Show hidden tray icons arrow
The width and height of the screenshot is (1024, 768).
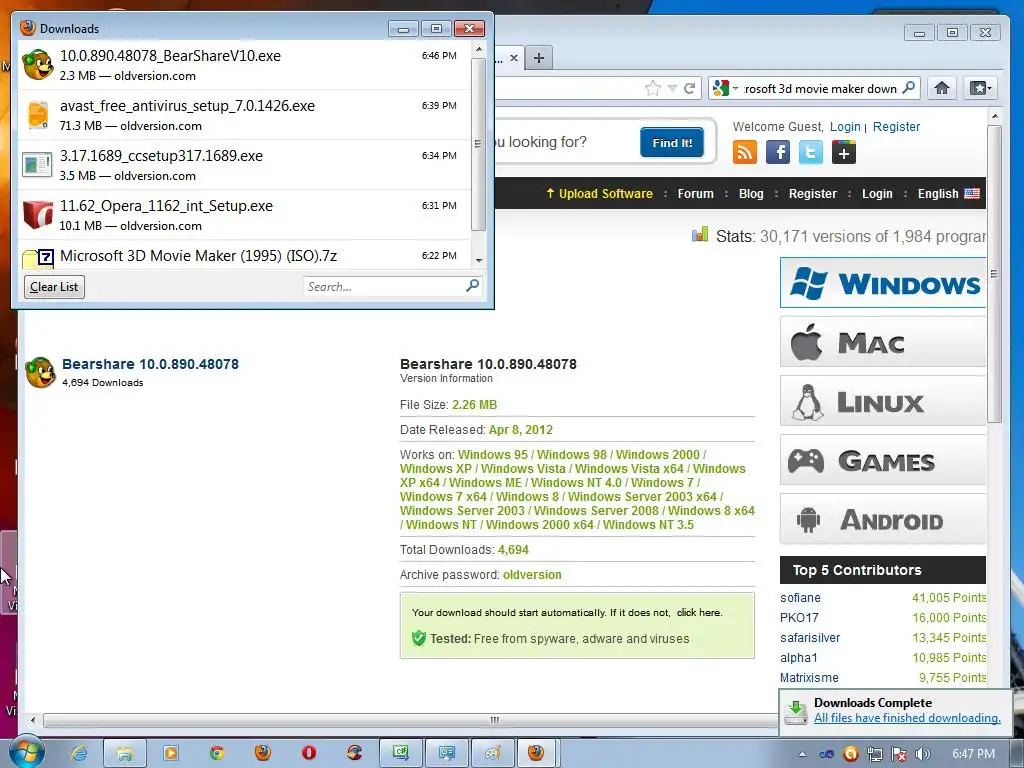pos(802,754)
